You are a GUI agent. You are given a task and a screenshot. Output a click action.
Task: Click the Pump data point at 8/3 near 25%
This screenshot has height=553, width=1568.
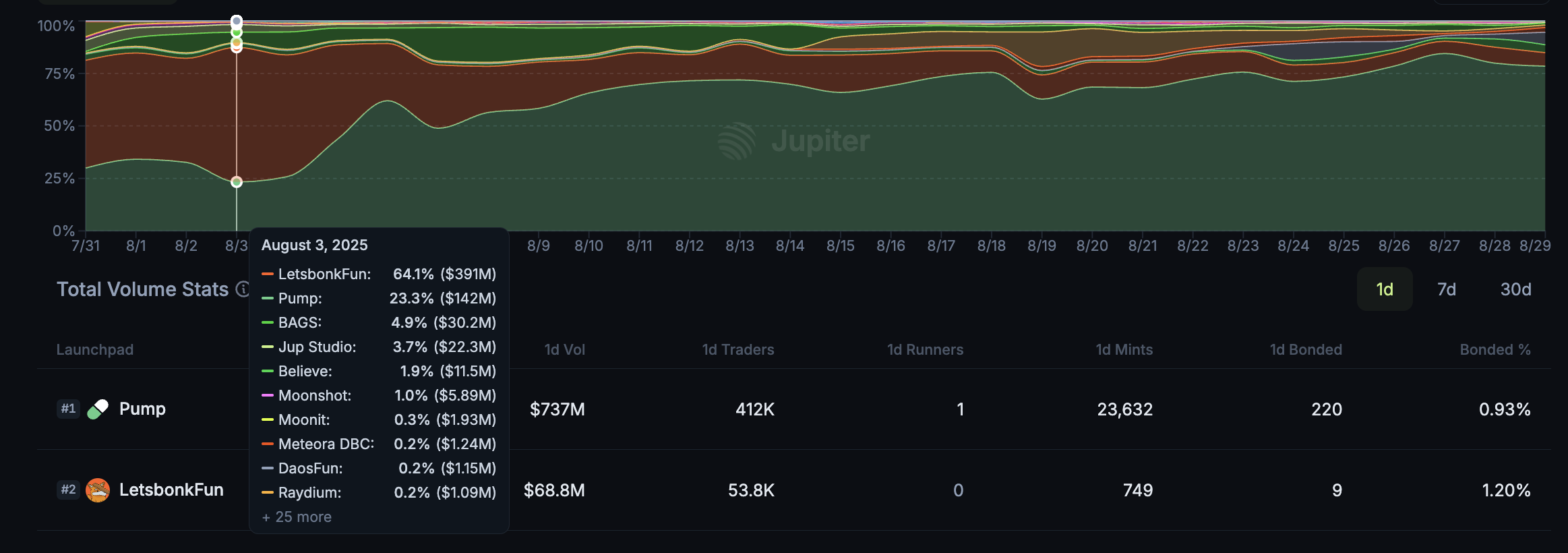(237, 182)
